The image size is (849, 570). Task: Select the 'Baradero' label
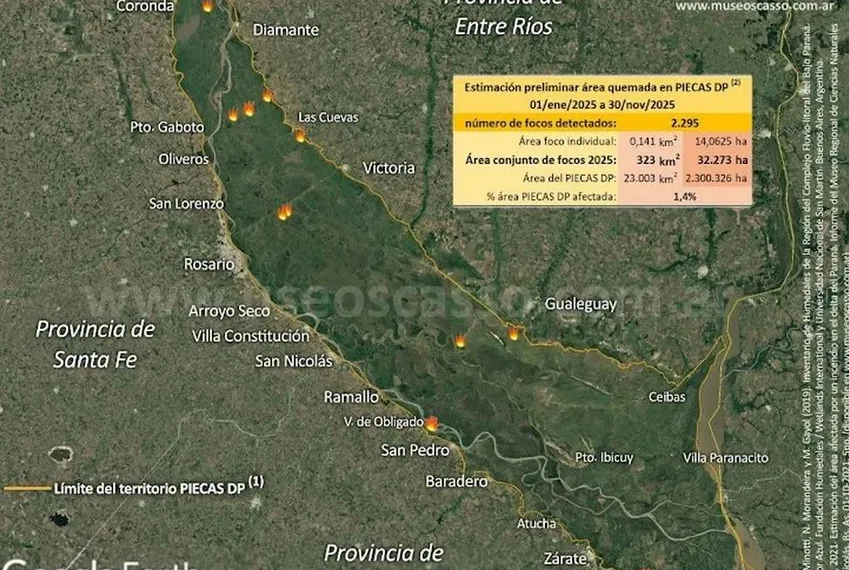pos(456,481)
